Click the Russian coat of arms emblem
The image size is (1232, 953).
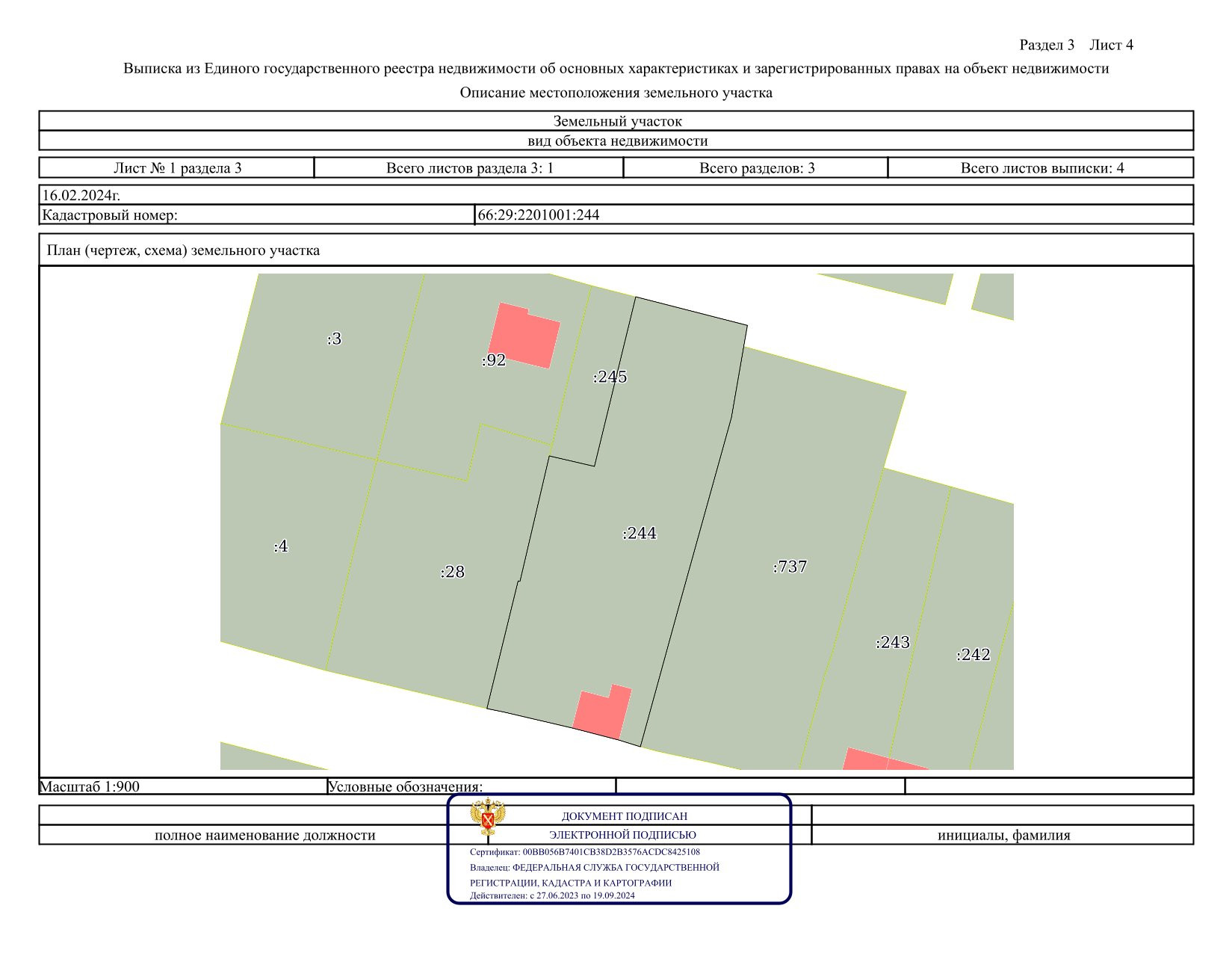(488, 818)
